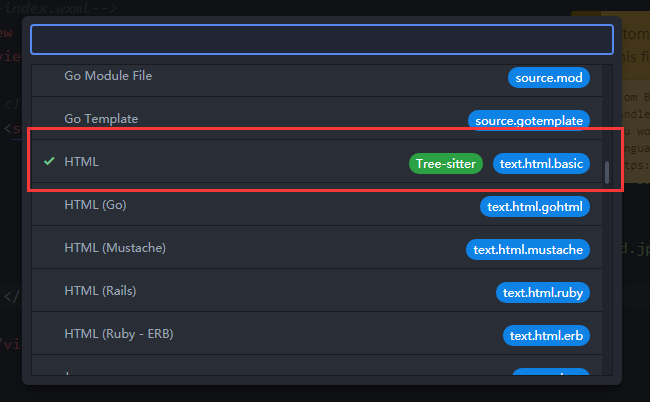Viewport: 650px width, 402px height.
Task: Select the Go Template grammar
Action: pos(317,119)
